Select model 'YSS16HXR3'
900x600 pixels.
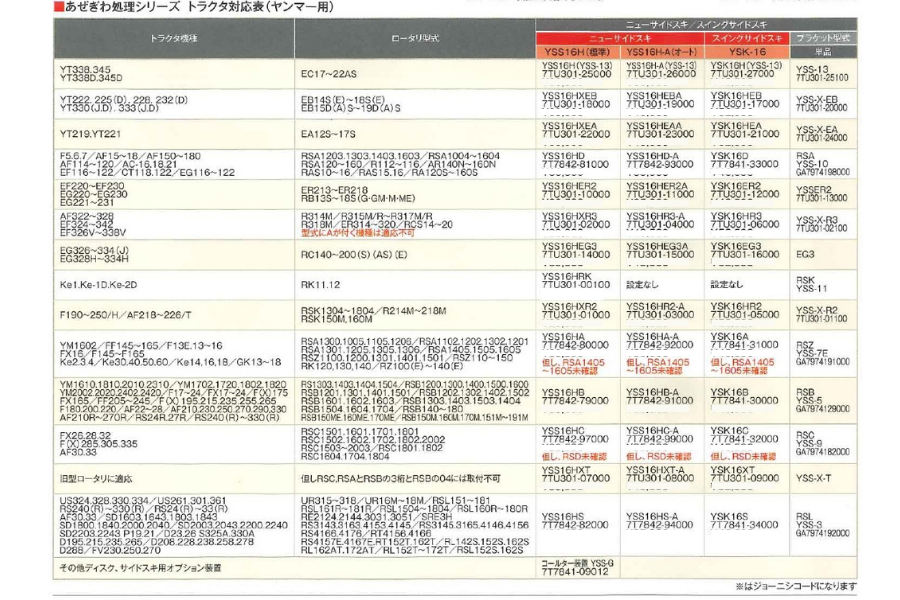tap(569, 216)
